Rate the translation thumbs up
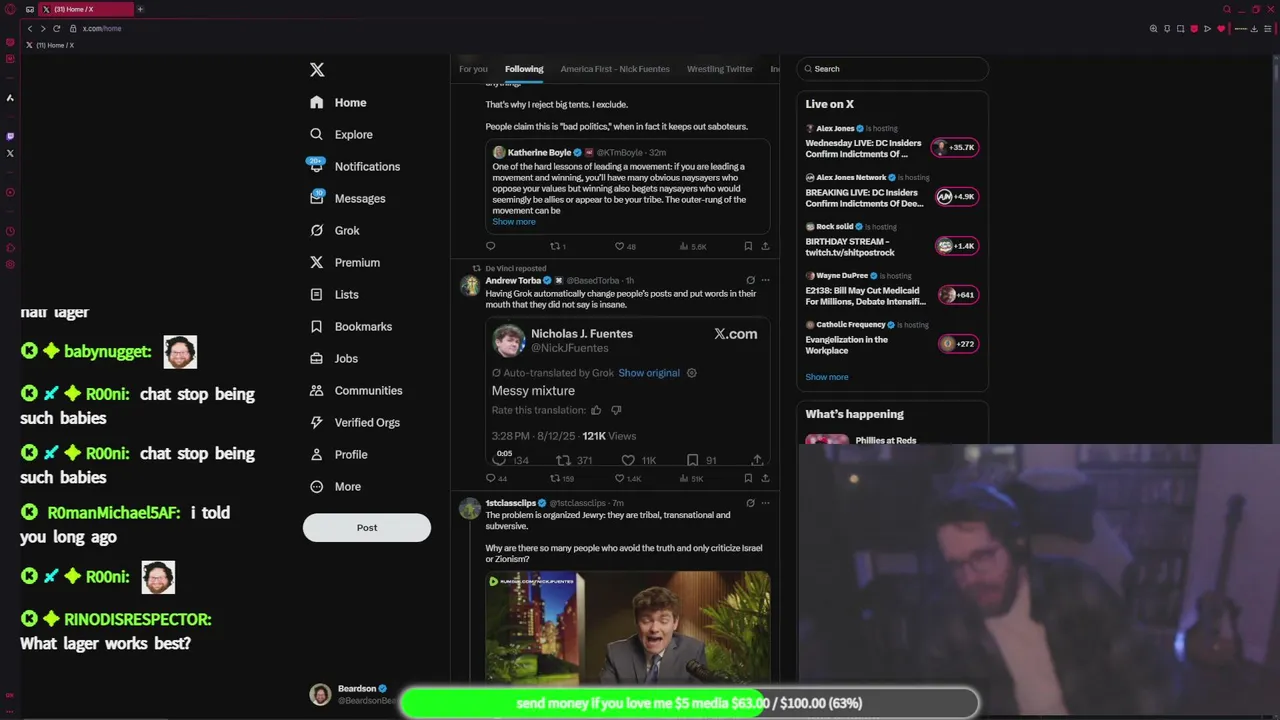Screen dimensions: 1280x720 coord(596,410)
